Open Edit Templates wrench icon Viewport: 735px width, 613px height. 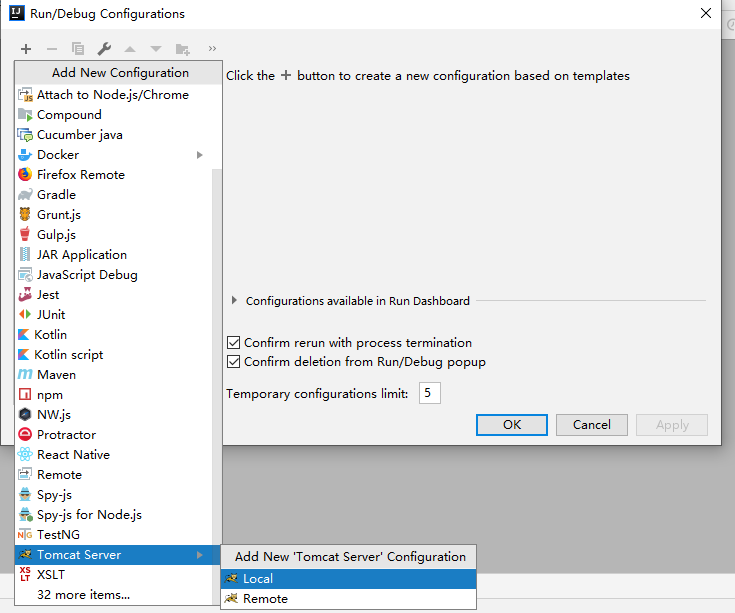[x=104, y=49]
